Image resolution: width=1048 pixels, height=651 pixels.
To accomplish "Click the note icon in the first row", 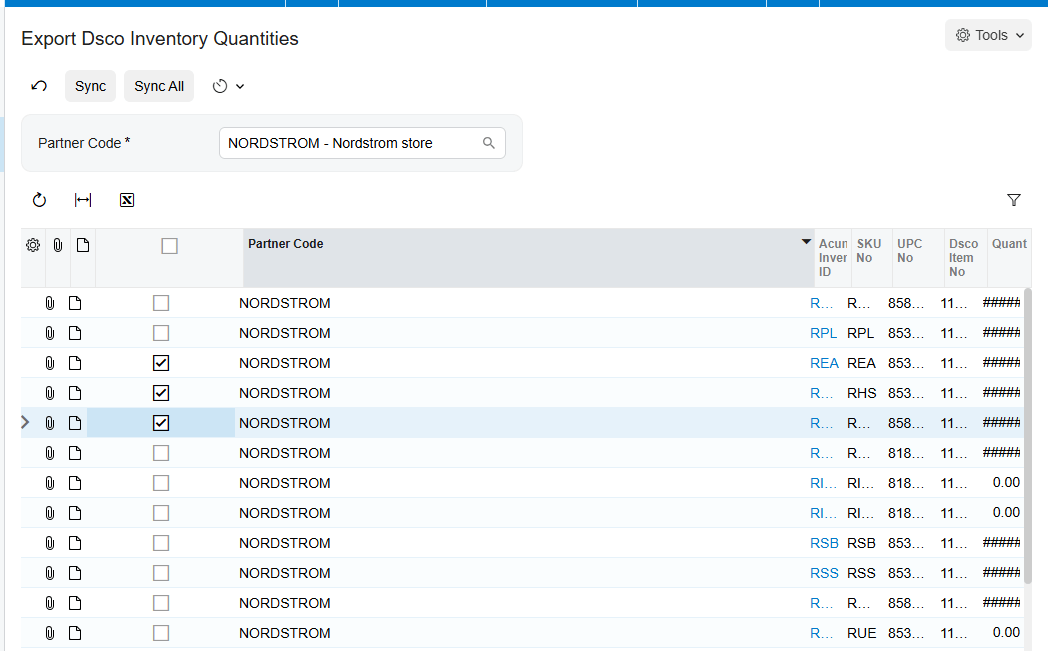I will pyautogui.click(x=75, y=303).
